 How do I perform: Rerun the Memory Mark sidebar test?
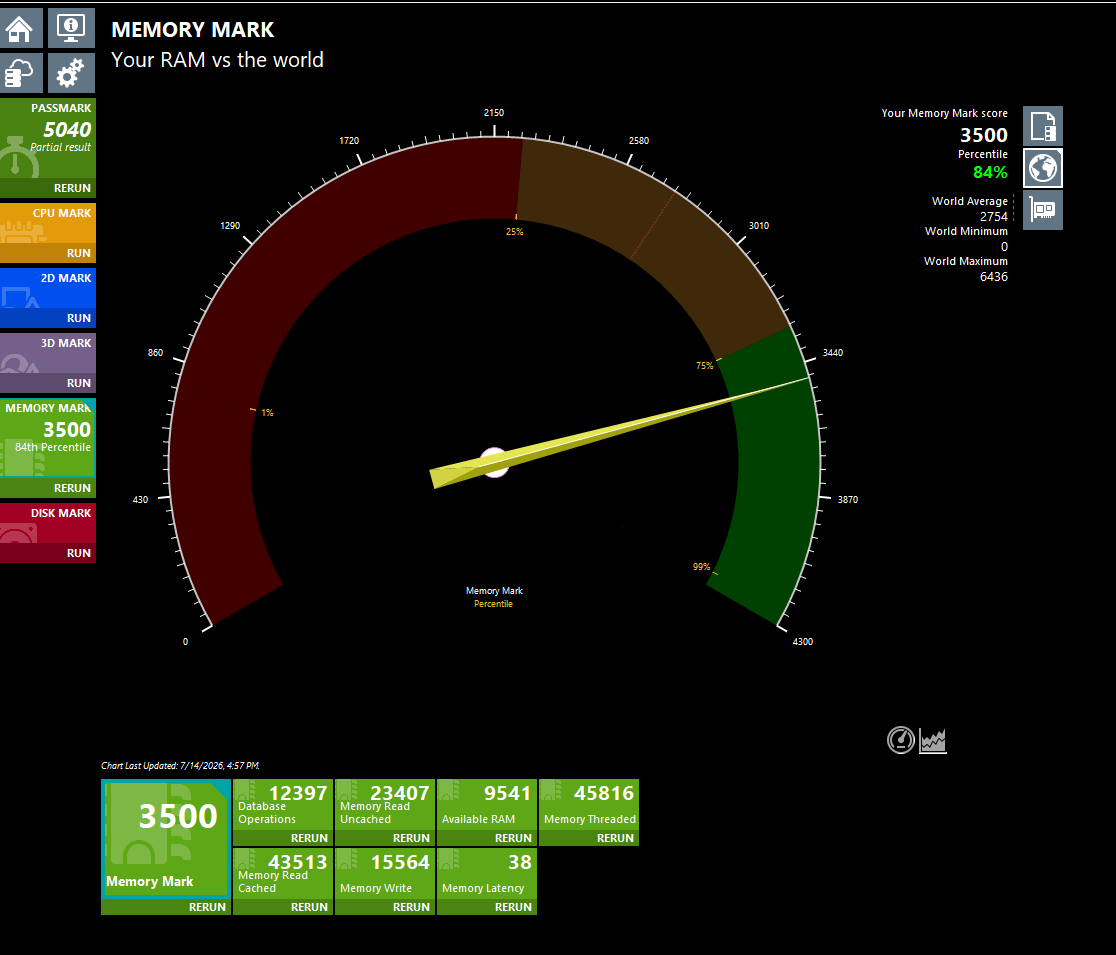pos(48,488)
